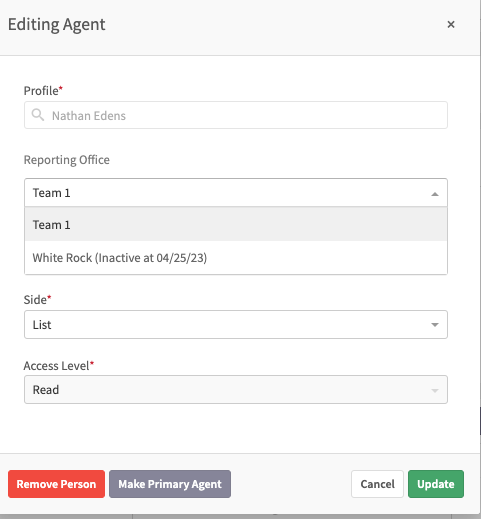This screenshot has width=481, height=519.
Task: Save changes with the green Update button
Action: (x=436, y=484)
